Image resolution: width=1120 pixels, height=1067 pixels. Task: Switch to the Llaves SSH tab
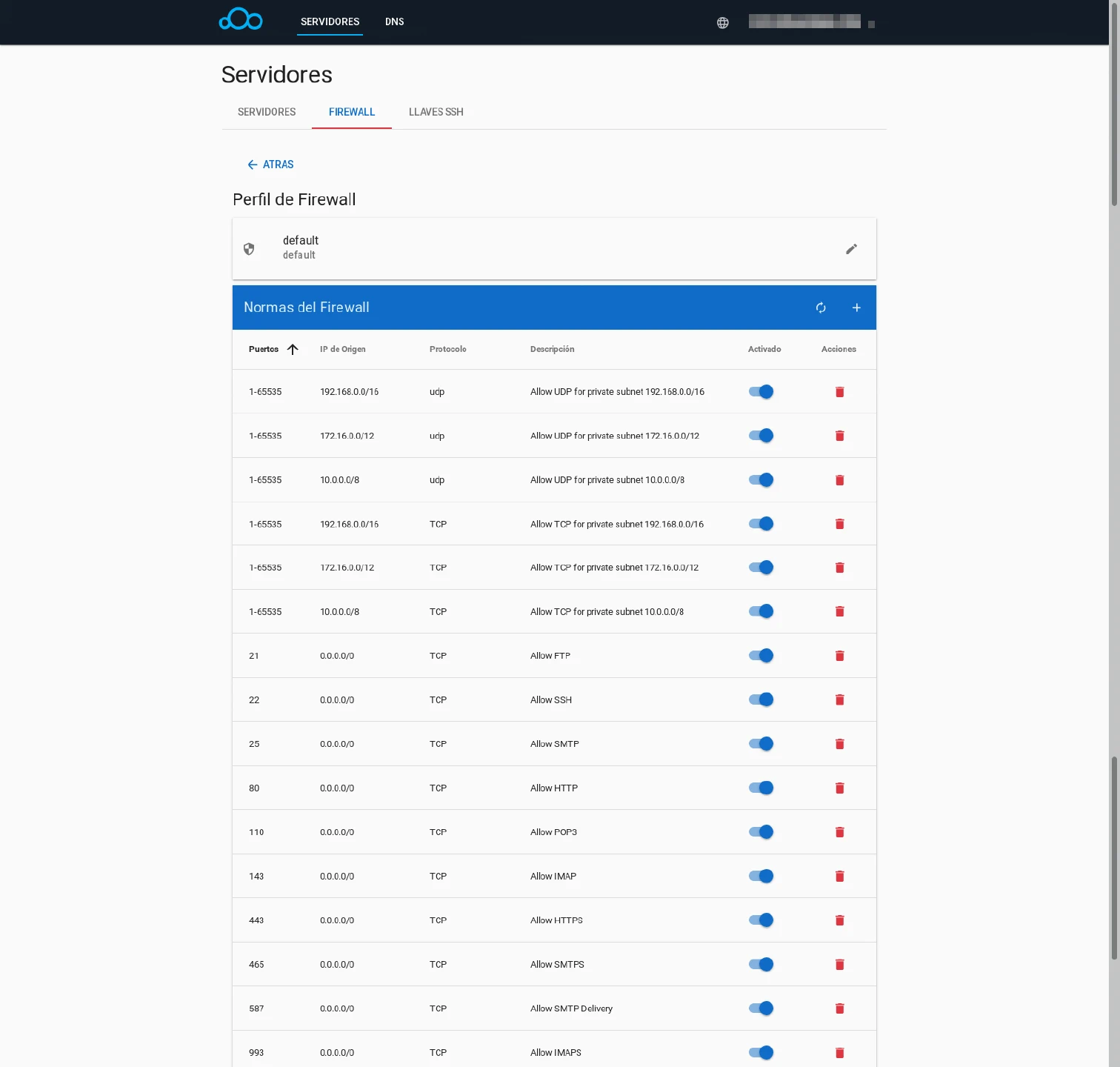[x=436, y=112]
